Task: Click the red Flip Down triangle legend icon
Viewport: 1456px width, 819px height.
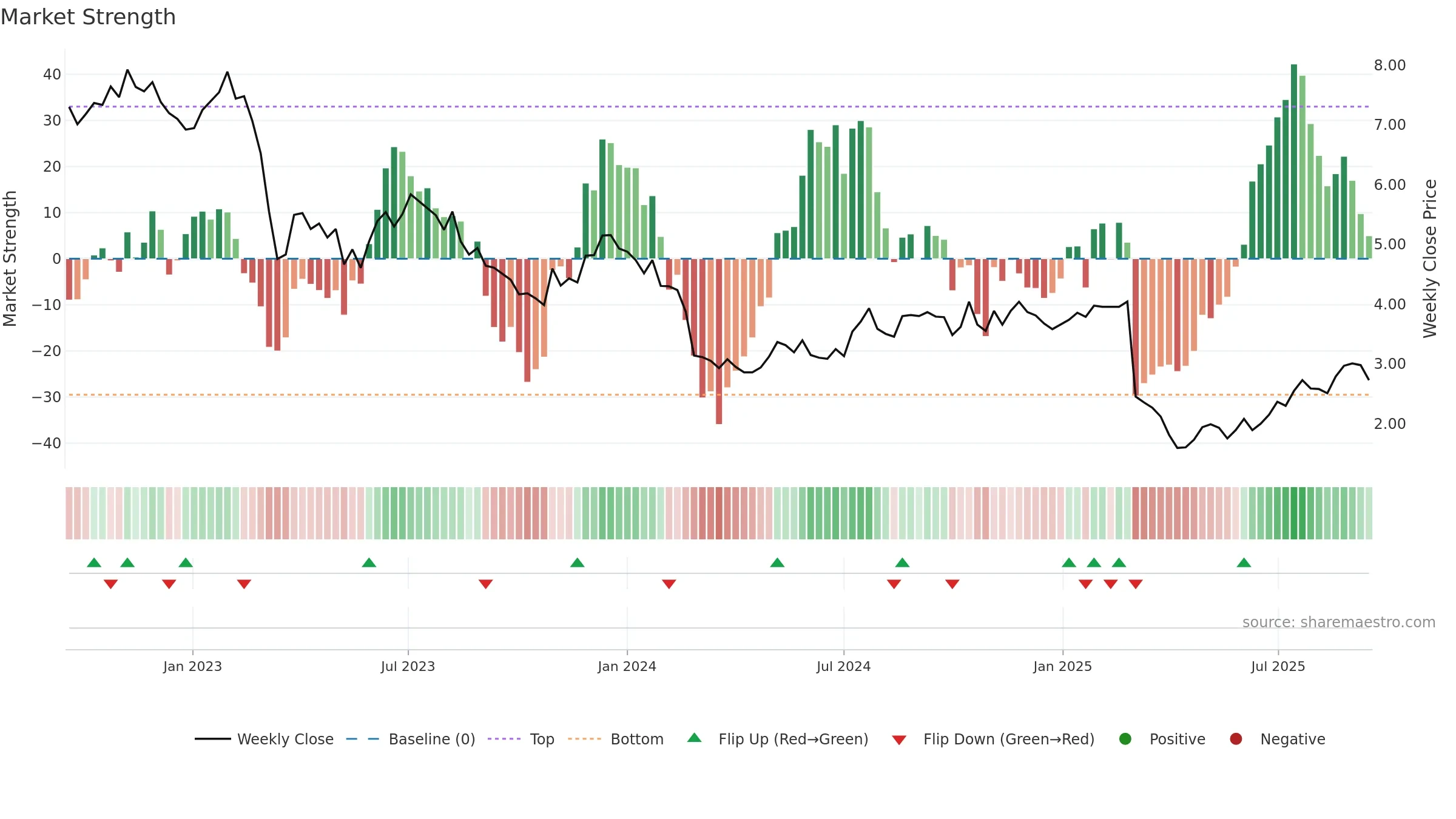Action: [900, 740]
